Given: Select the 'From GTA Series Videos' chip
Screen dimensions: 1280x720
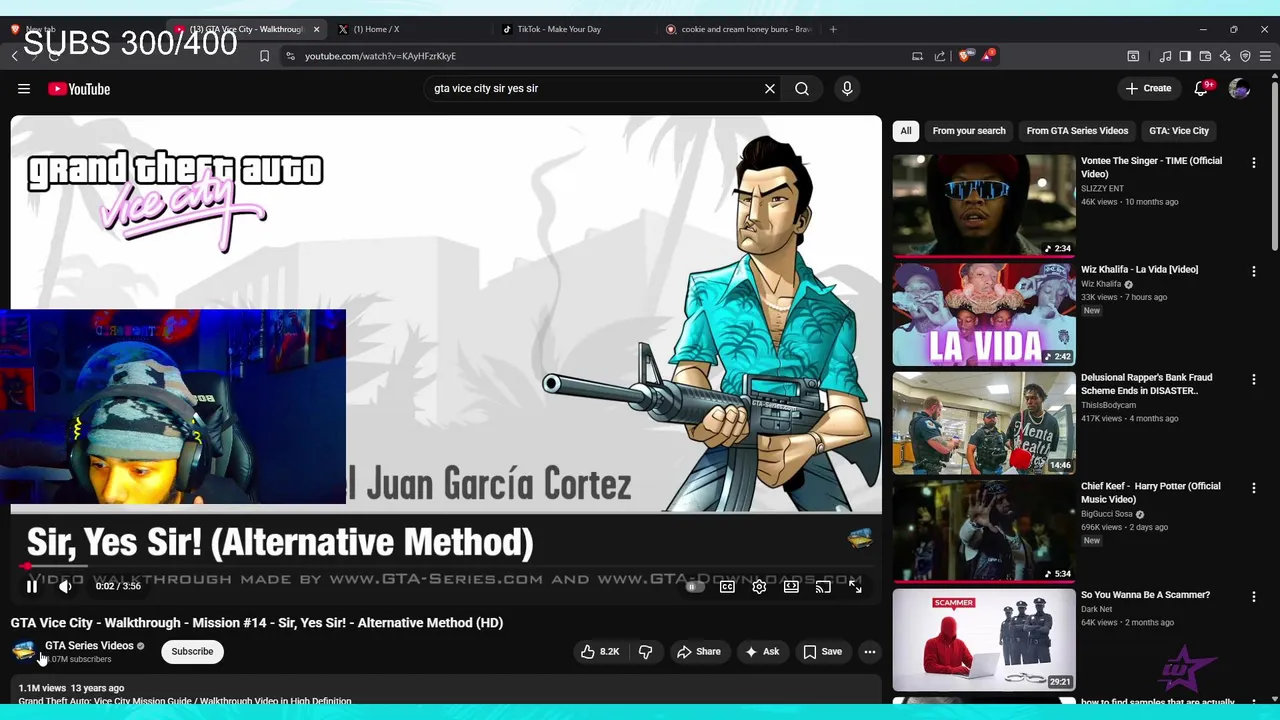Looking at the screenshot, I should (1077, 131).
